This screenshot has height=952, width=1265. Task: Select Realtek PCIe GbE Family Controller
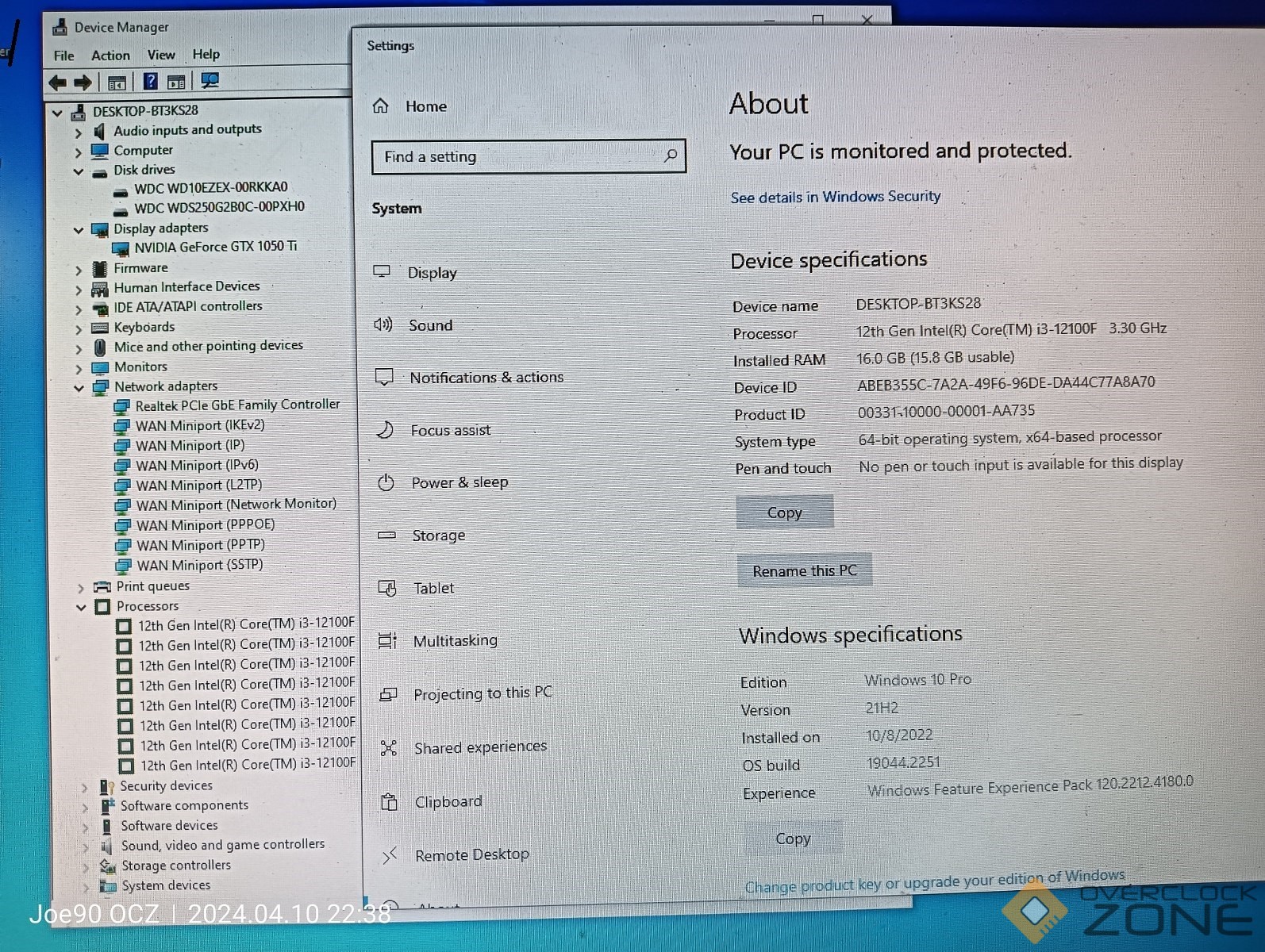[x=237, y=405]
